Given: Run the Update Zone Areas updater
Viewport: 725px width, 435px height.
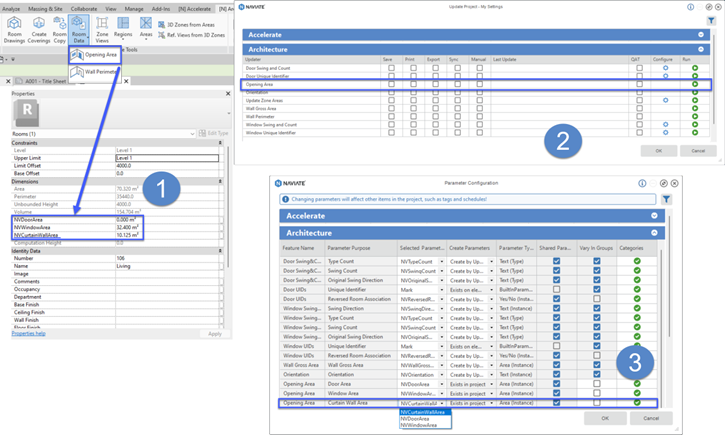Looking at the screenshot, I should click(694, 100).
